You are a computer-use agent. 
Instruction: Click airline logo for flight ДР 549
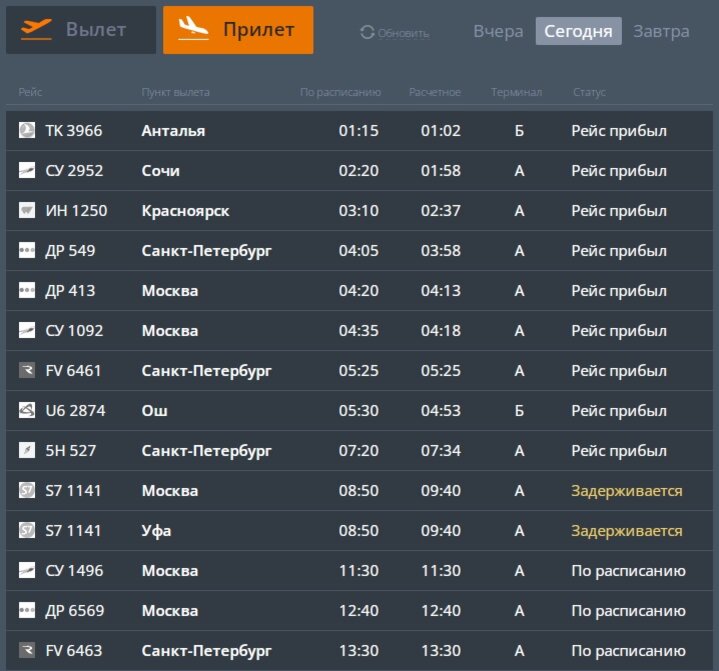point(27,250)
